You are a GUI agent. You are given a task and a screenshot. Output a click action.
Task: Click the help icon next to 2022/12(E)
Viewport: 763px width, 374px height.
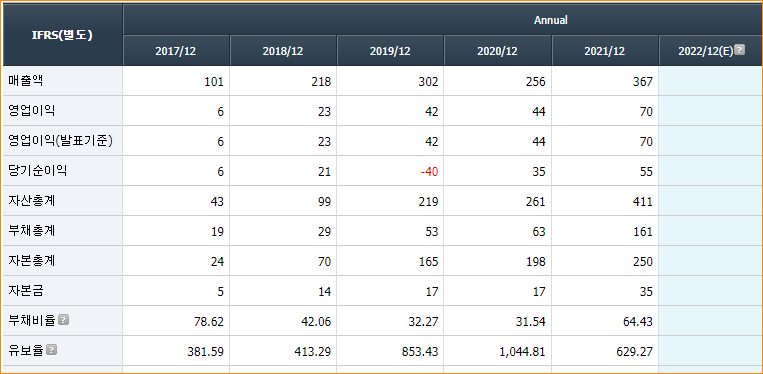pos(739,50)
